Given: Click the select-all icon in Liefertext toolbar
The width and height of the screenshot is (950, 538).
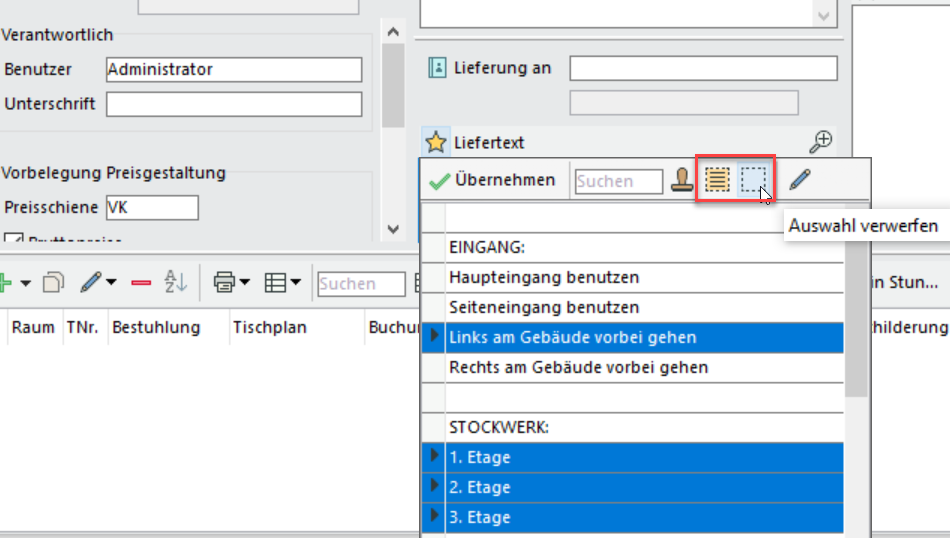Looking at the screenshot, I should [x=716, y=180].
